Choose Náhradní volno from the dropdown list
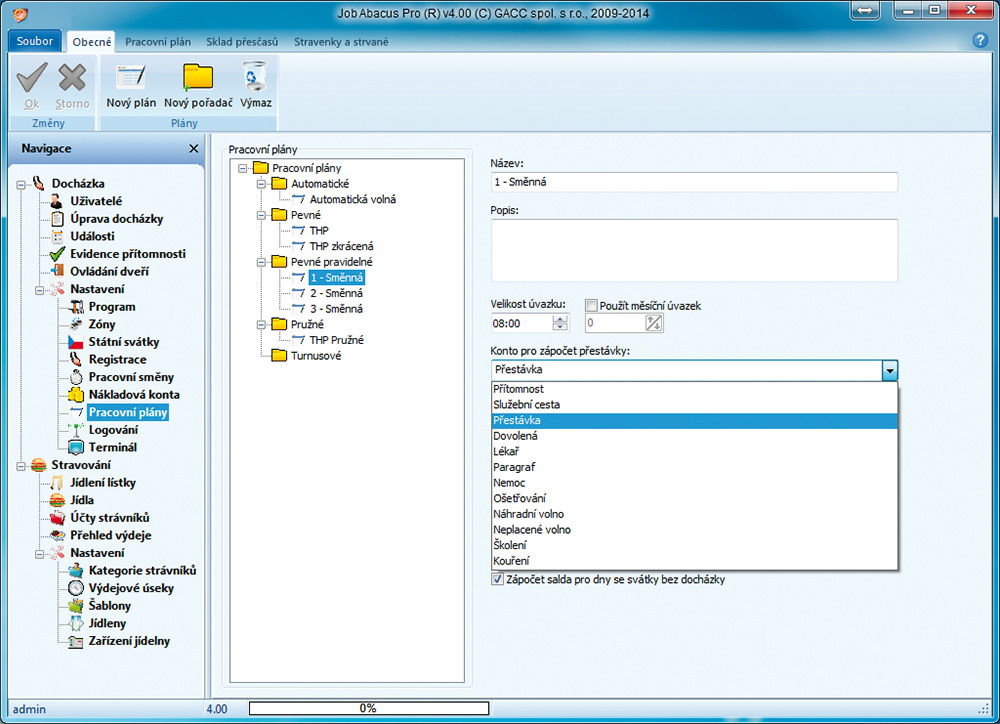1000x724 pixels. tap(695, 514)
